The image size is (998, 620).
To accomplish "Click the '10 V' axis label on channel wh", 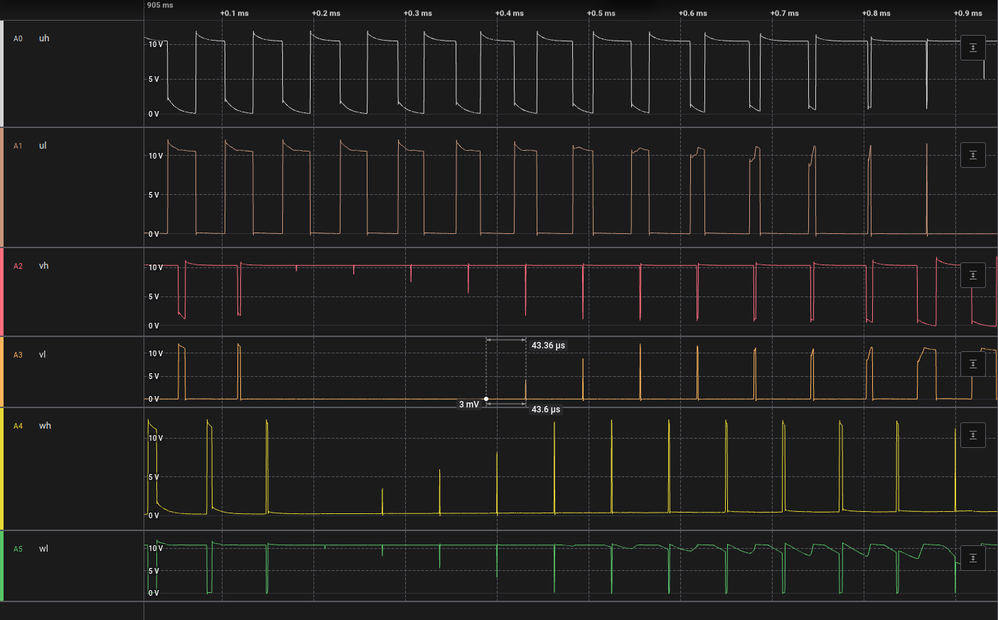I will [x=155, y=439].
